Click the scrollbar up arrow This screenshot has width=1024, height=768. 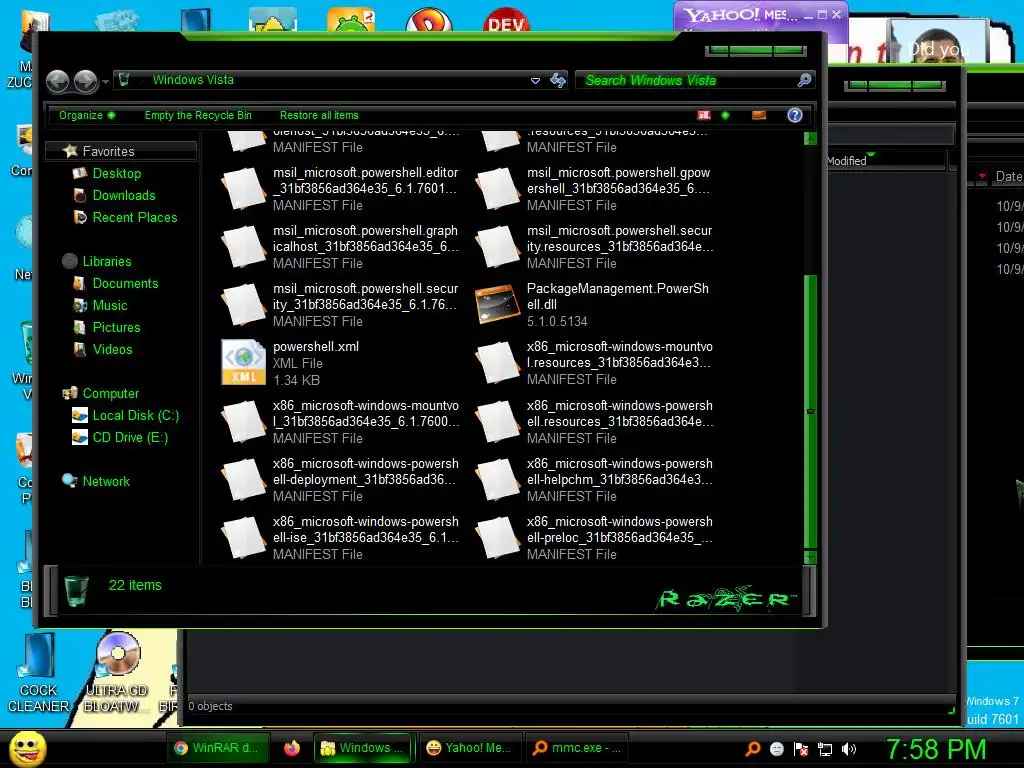click(x=810, y=138)
